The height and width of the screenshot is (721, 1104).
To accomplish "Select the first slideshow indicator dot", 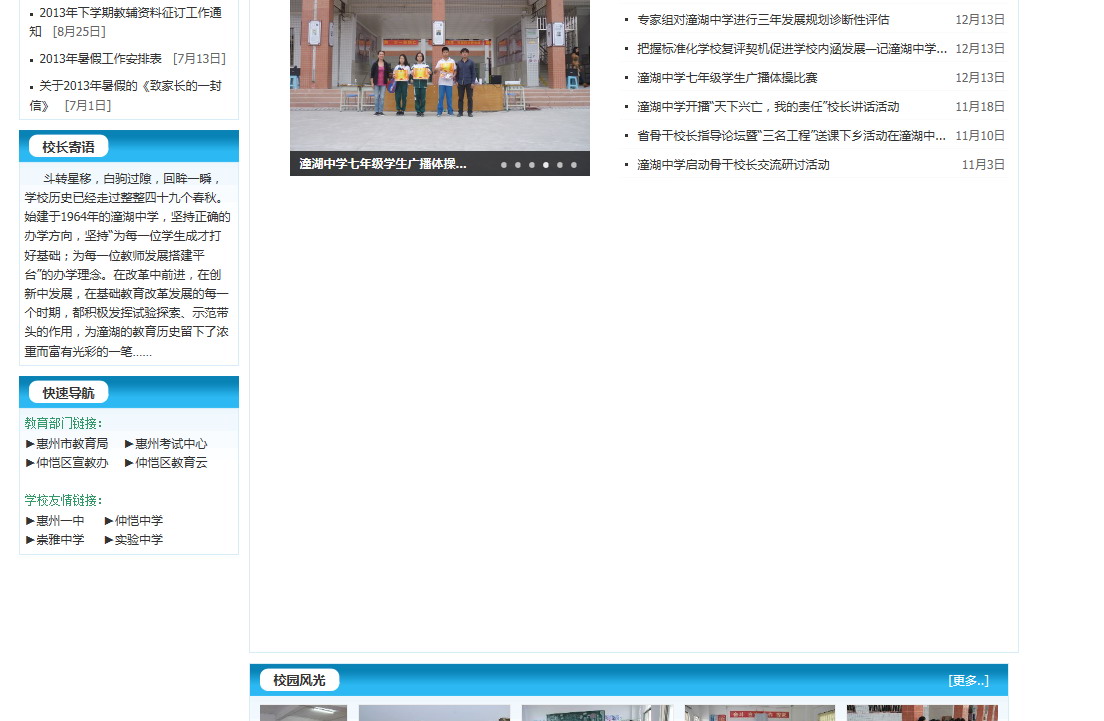I will 504,165.
